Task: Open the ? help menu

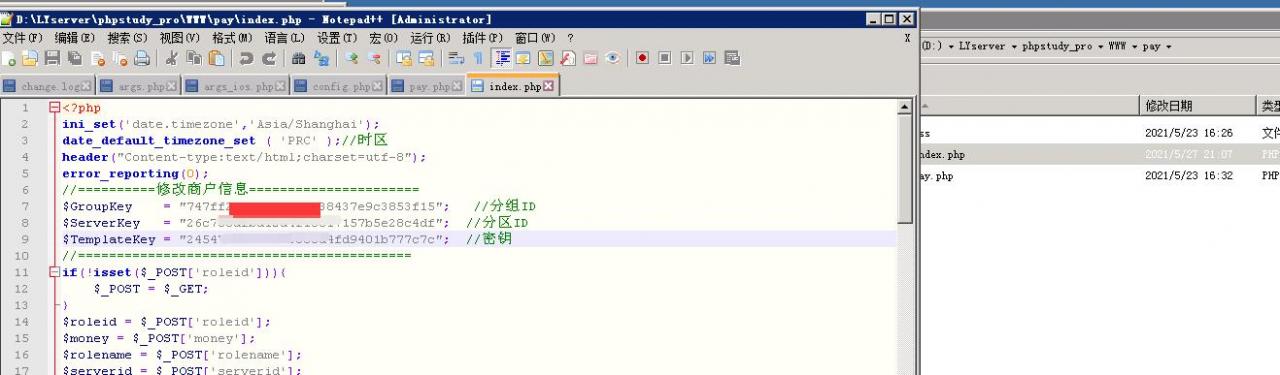Action: click(x=570, y=38)
